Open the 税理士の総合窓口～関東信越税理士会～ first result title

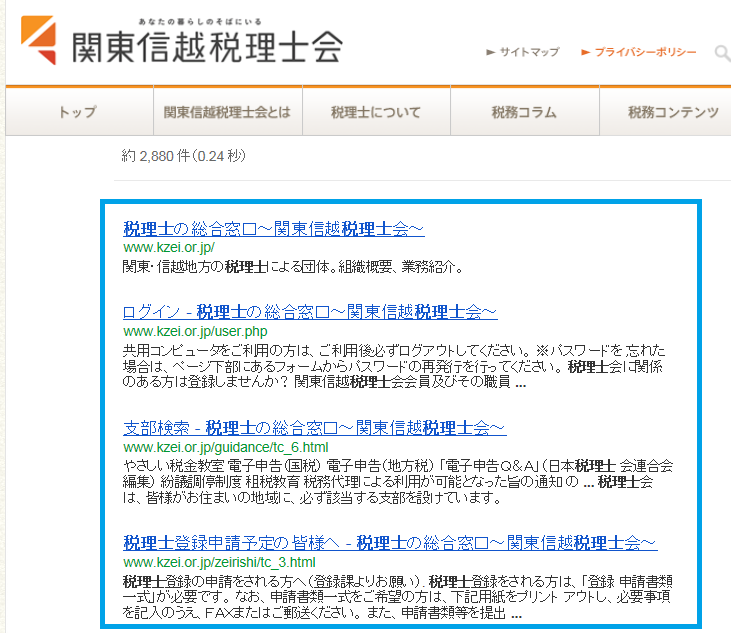coord(274,228)
